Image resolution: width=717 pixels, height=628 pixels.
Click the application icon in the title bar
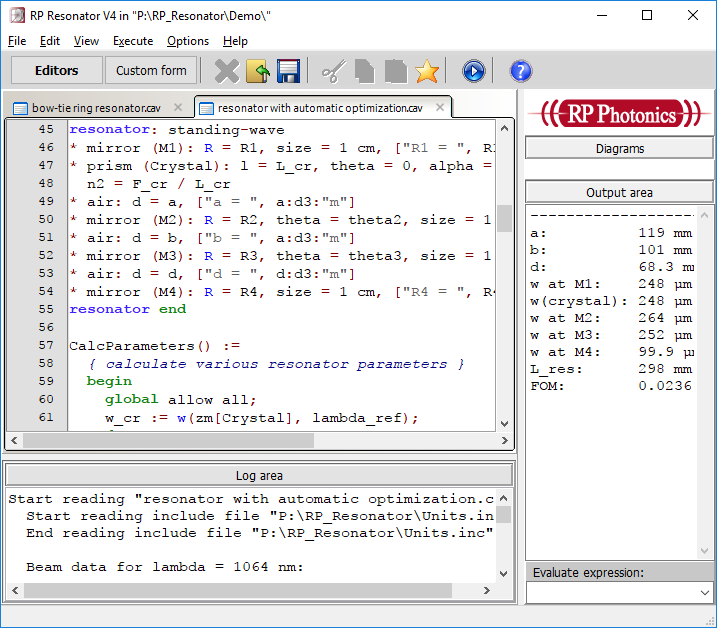click(17, 16)
